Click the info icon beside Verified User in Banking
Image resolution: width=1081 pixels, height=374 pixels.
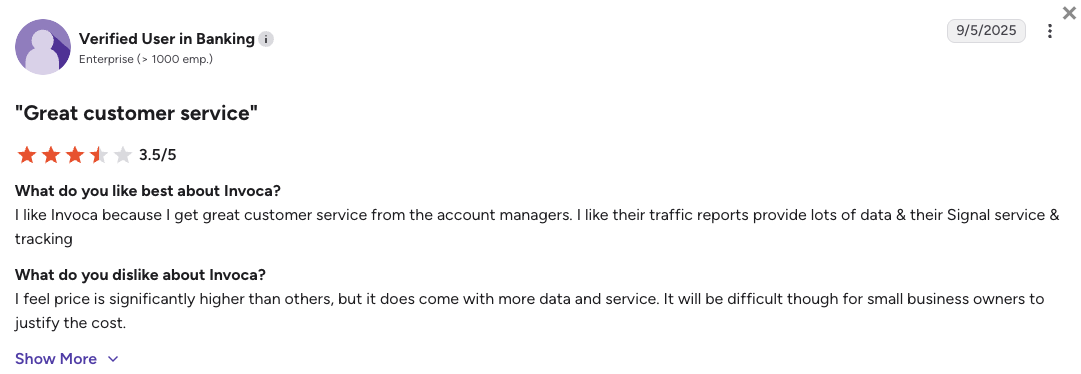click(266, 39)
